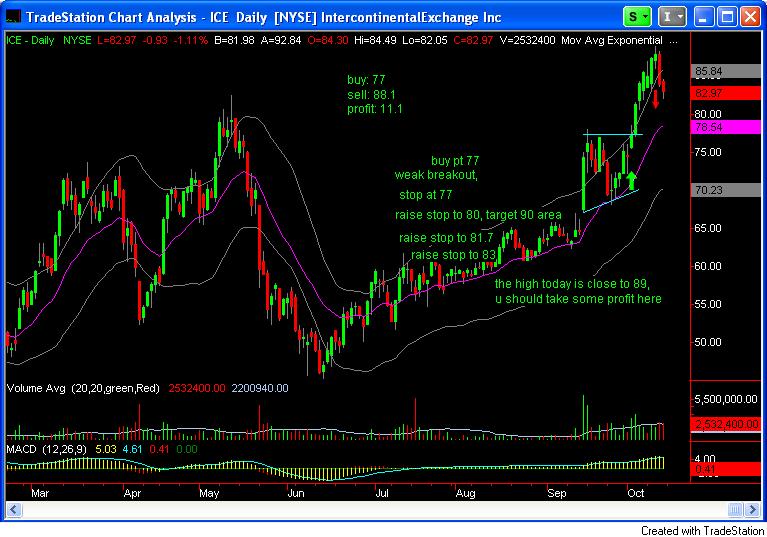
Task: Click the 'Mar' time axis label
Action: coord(40,493)
